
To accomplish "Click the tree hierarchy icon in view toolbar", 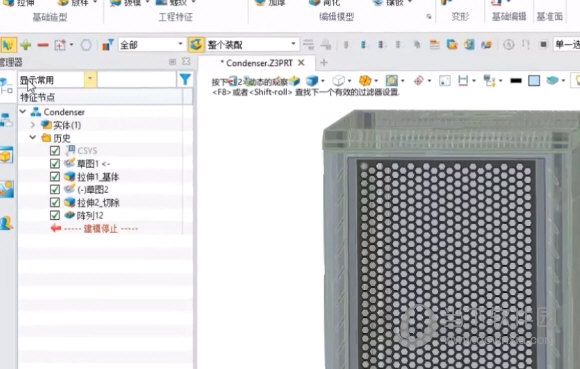I will (489, 80).
